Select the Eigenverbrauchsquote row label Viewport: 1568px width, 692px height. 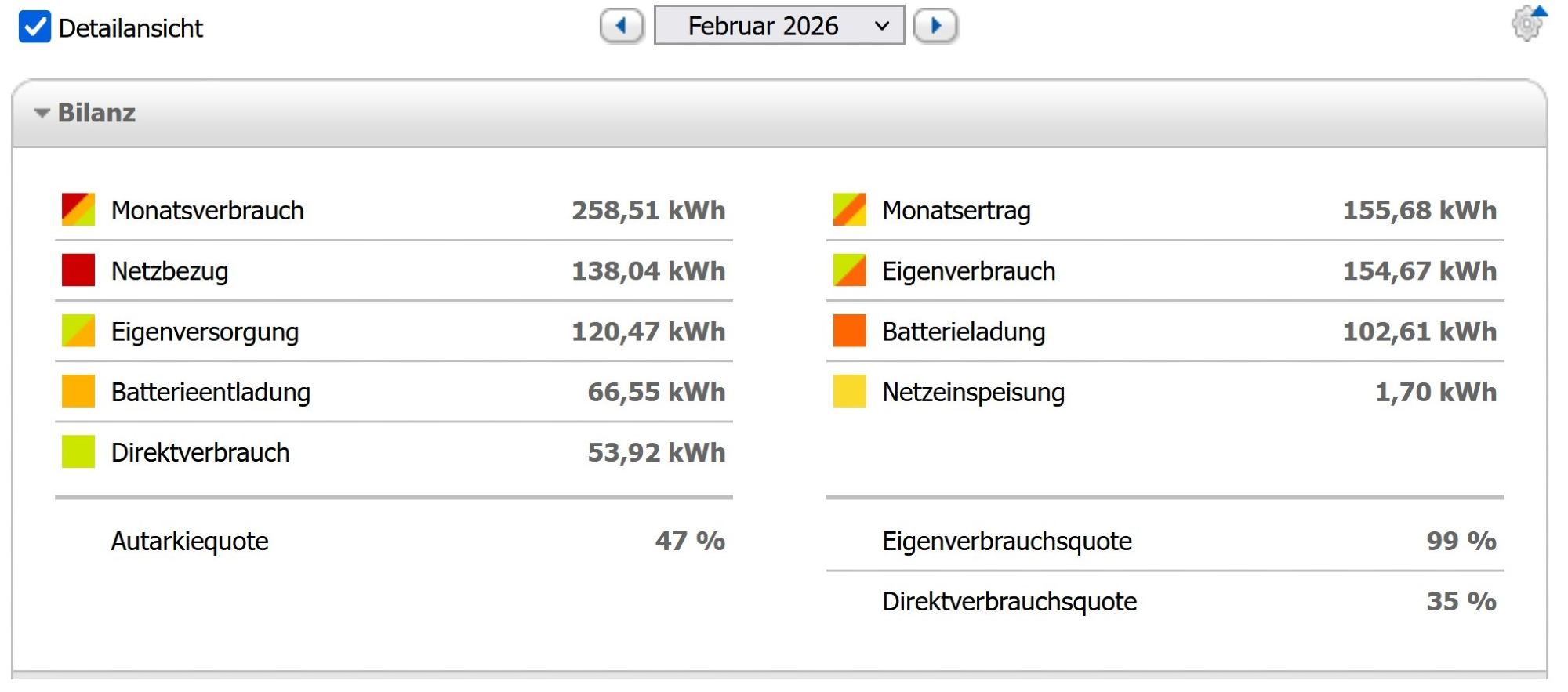1007,541
